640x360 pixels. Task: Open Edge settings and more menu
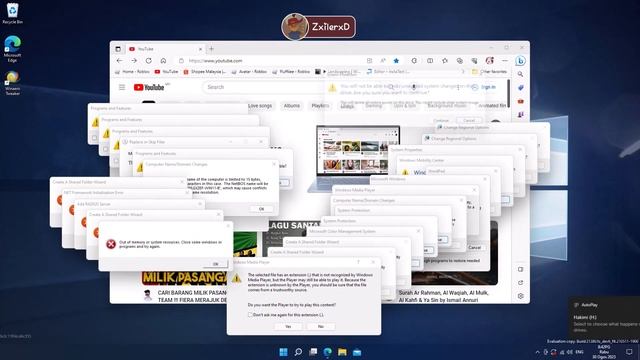click(x=505, y=60)
